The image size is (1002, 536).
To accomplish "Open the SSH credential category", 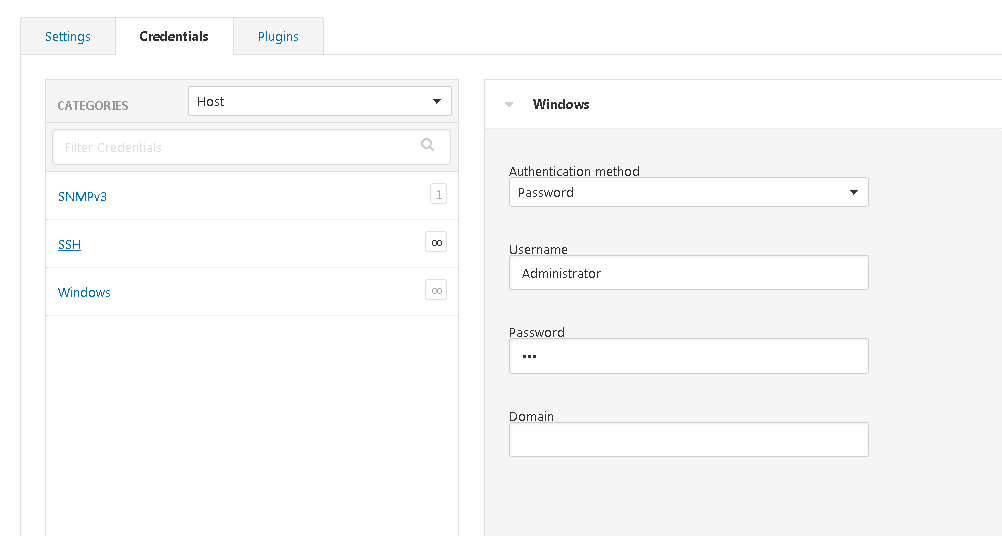I will coord(69,244).
